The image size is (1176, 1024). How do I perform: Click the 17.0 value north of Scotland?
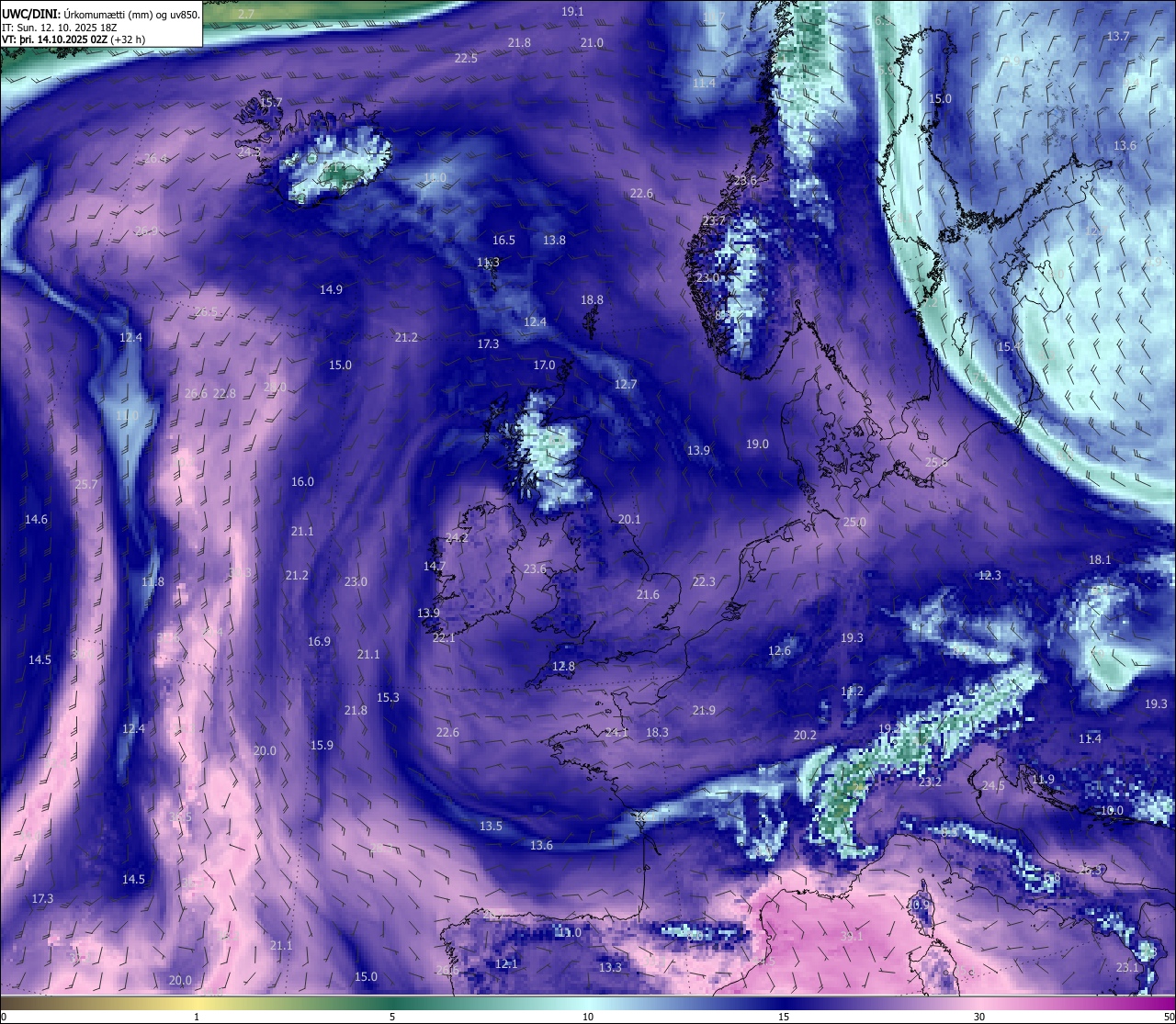[544, 365]
